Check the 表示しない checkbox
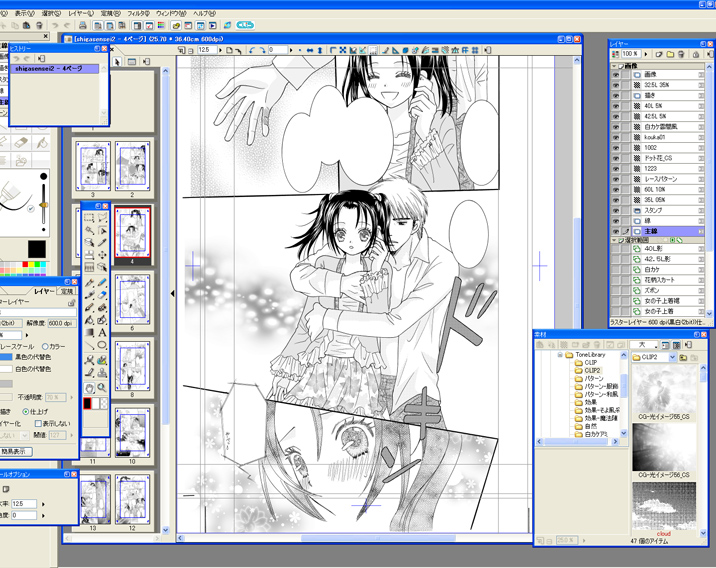This screenshot has width=716, height=568. 38,423
